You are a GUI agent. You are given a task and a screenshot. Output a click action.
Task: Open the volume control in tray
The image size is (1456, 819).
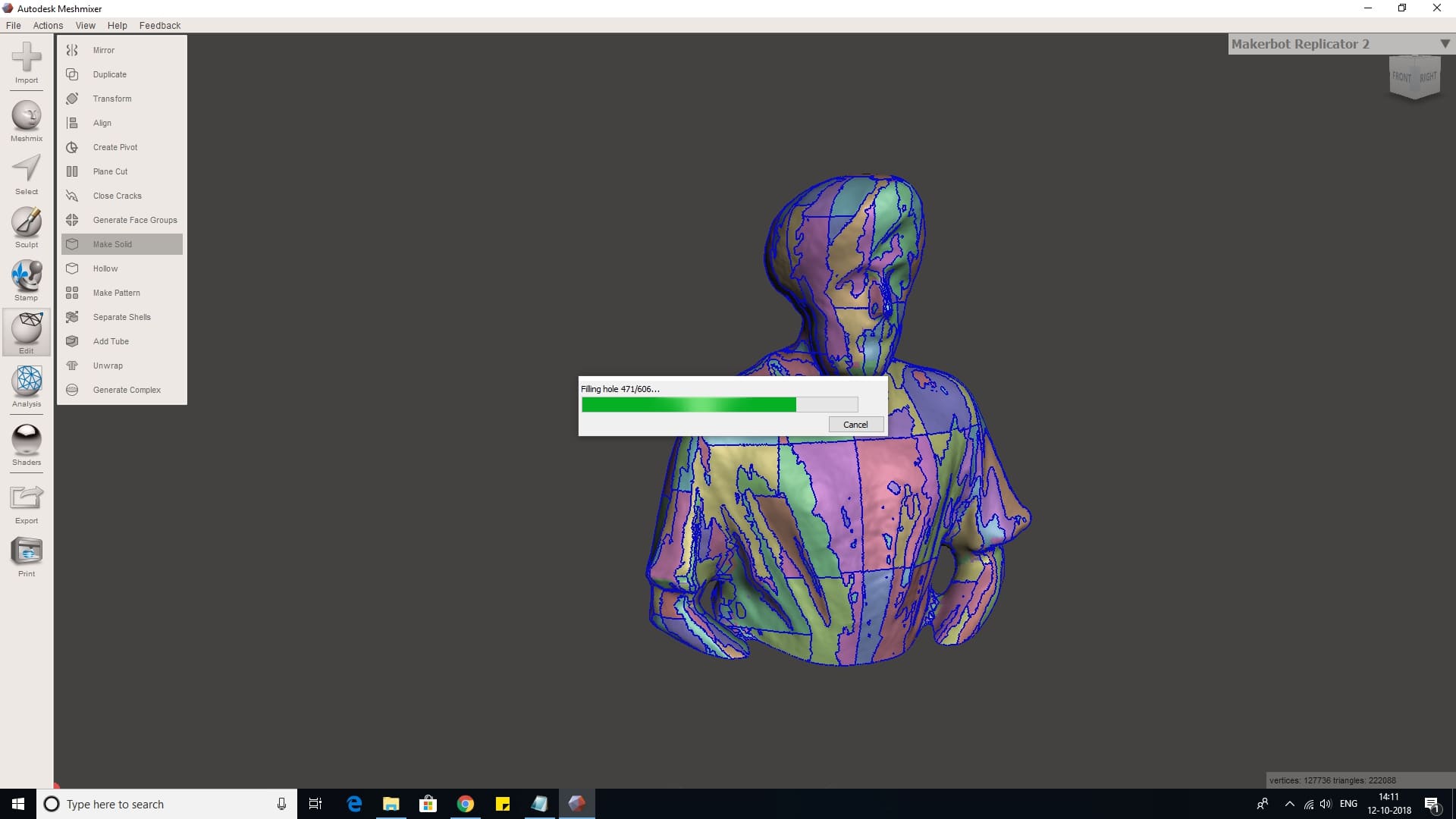(x=1326, y=804)
